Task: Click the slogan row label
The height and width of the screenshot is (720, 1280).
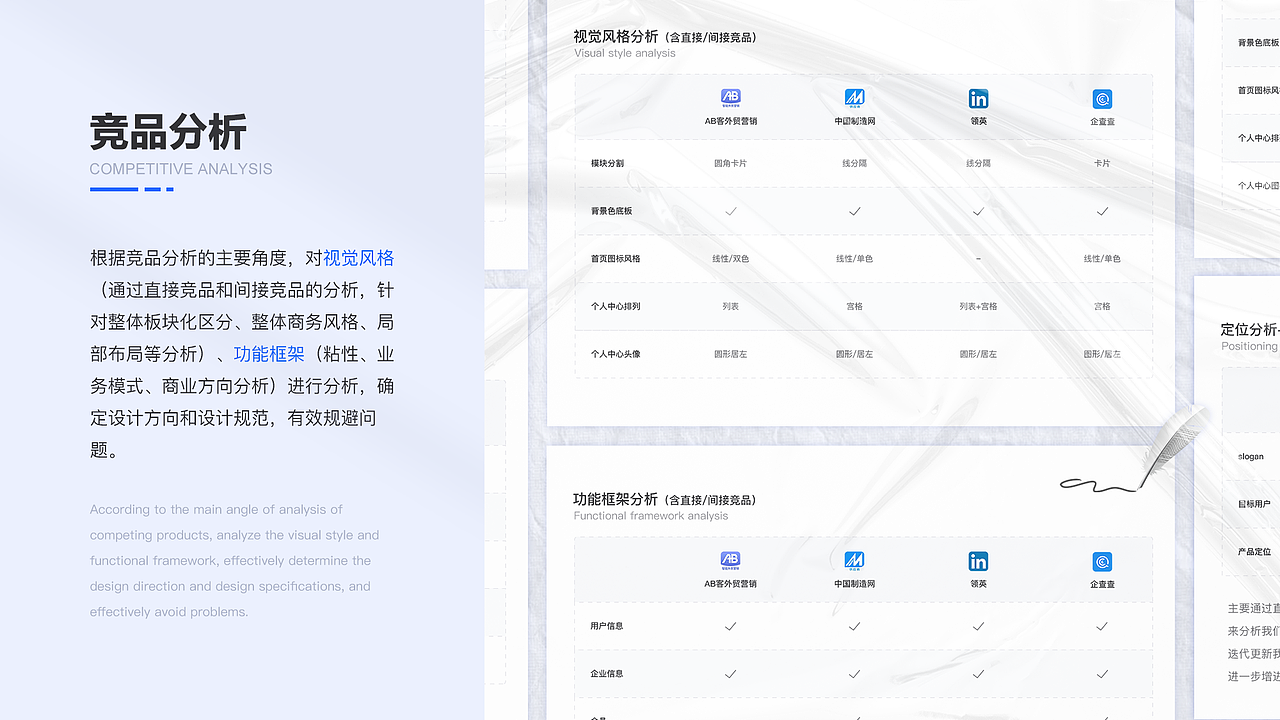Action: 1251,457
